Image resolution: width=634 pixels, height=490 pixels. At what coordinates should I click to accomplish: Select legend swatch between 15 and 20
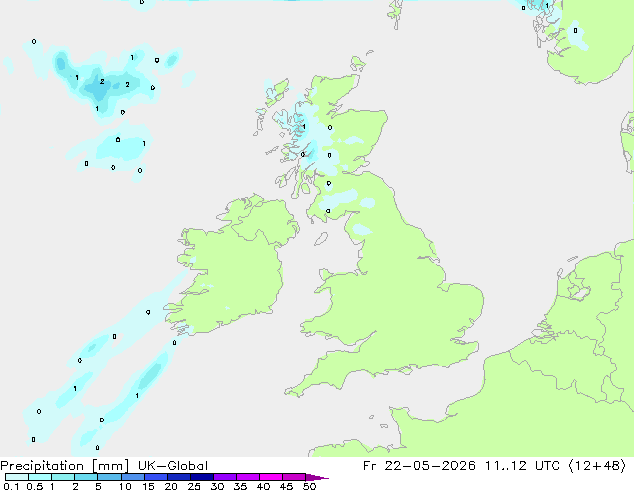[155, 477]
